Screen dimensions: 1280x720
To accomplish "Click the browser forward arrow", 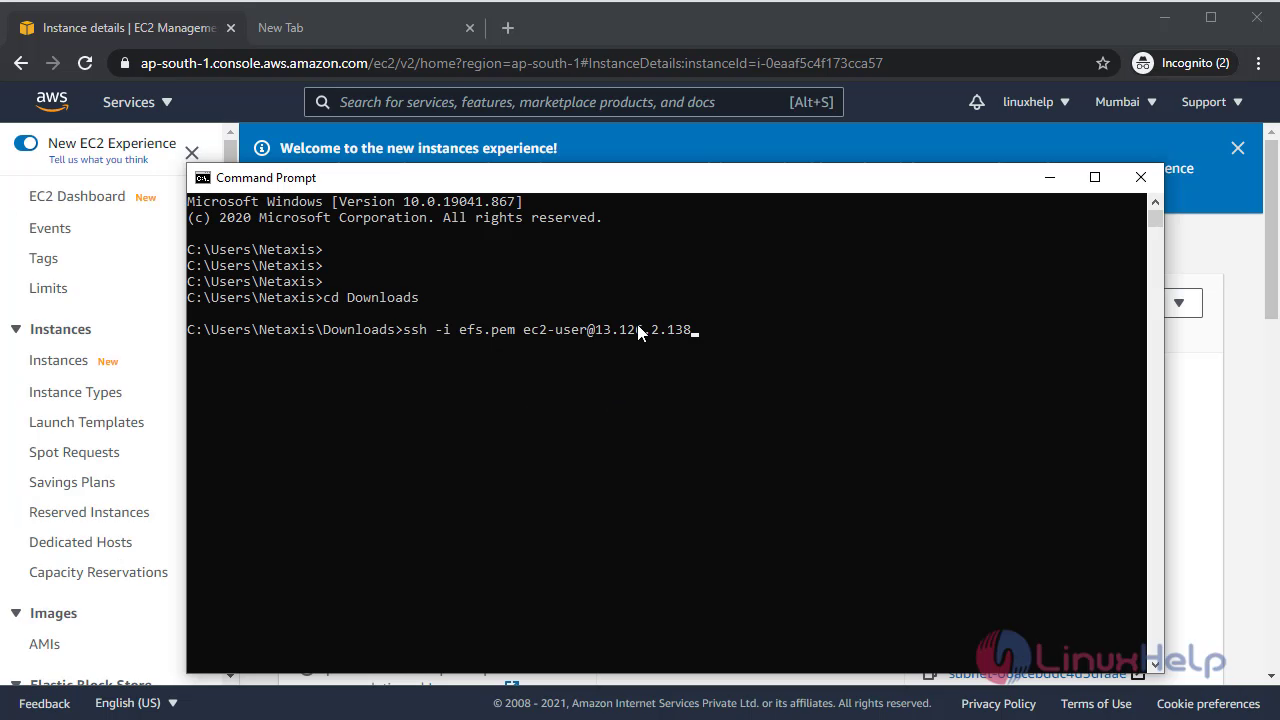I will pyautogui.click(x=53, y=63).
